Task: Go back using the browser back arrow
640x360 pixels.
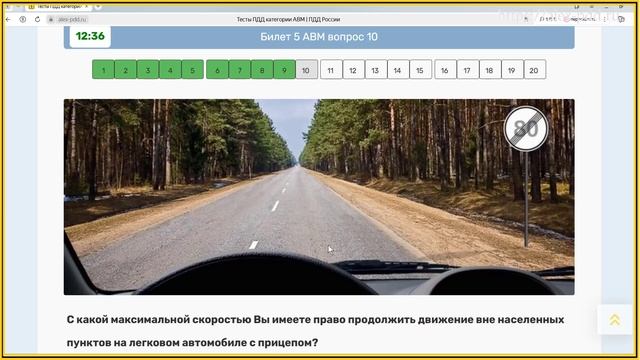Action: pyautogui.click(x=8, y=19)
